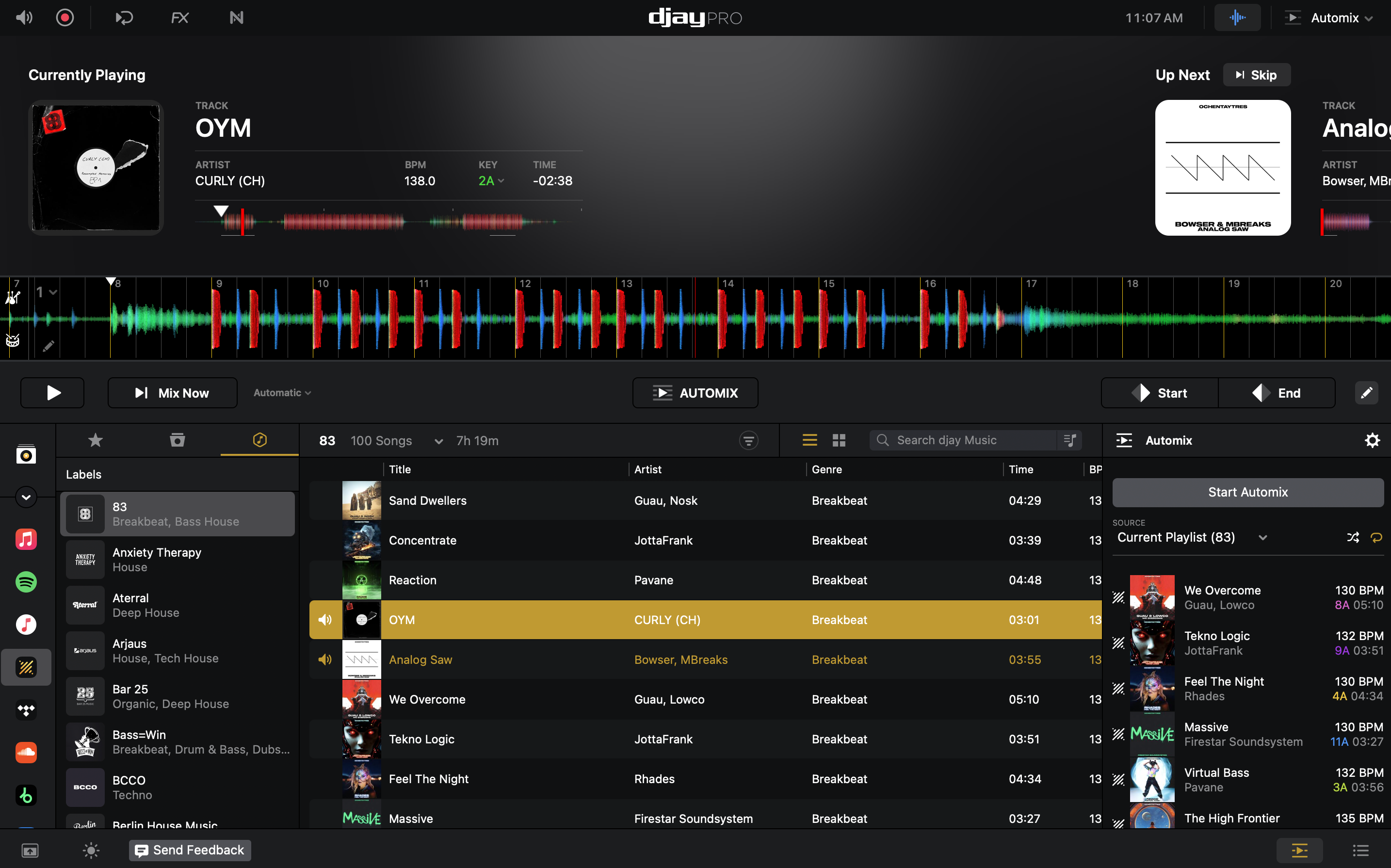Screen dimensions: 1391x868
Task: Open the Spotify source in the sidebar
Action: click(26, 581)
